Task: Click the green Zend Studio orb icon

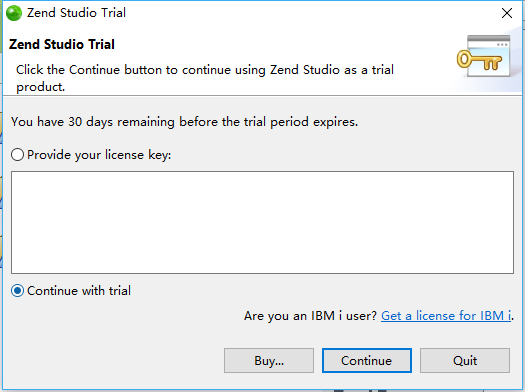Action: [x=14, y=13]
